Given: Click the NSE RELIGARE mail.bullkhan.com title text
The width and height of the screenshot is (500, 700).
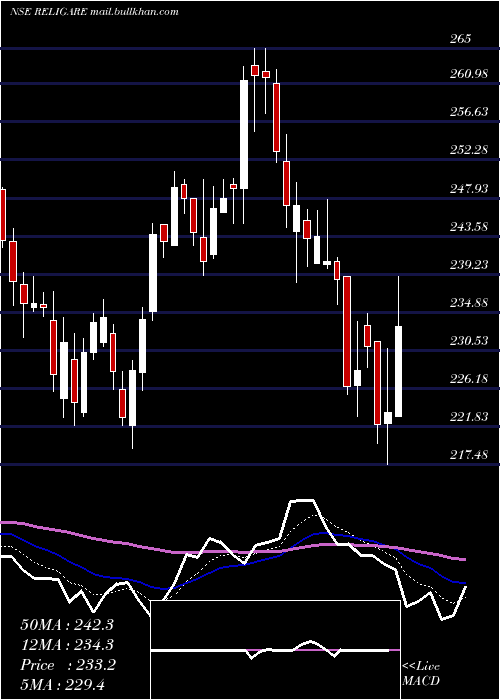Looking at the screenshot, I should [x=94, y=11].
